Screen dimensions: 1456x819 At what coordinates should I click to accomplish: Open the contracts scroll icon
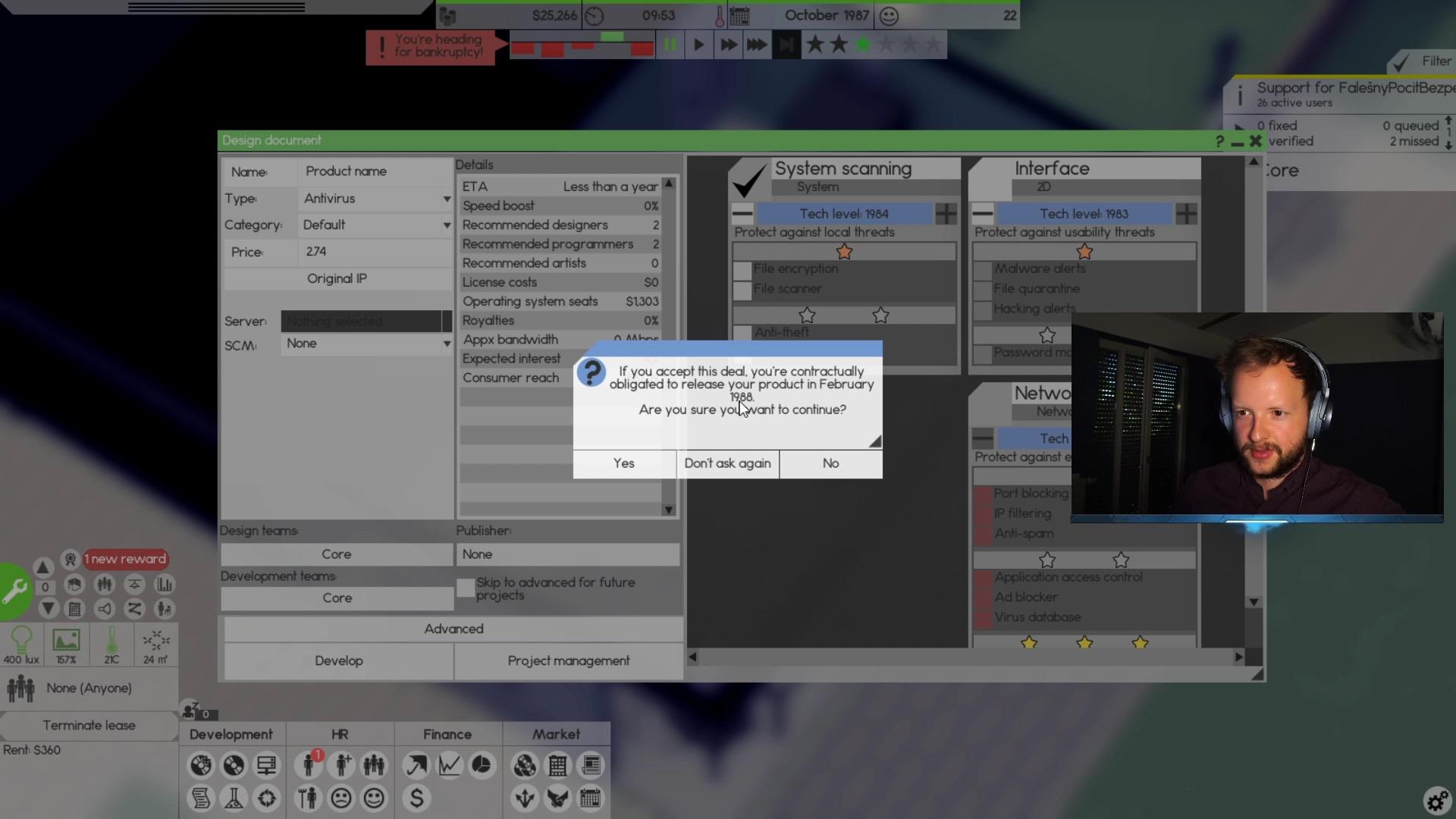201,798
